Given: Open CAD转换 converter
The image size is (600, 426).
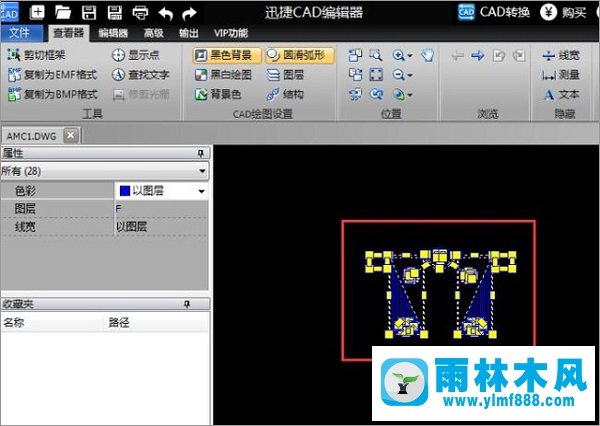Looking at the screenshot, I should (494, 12).
